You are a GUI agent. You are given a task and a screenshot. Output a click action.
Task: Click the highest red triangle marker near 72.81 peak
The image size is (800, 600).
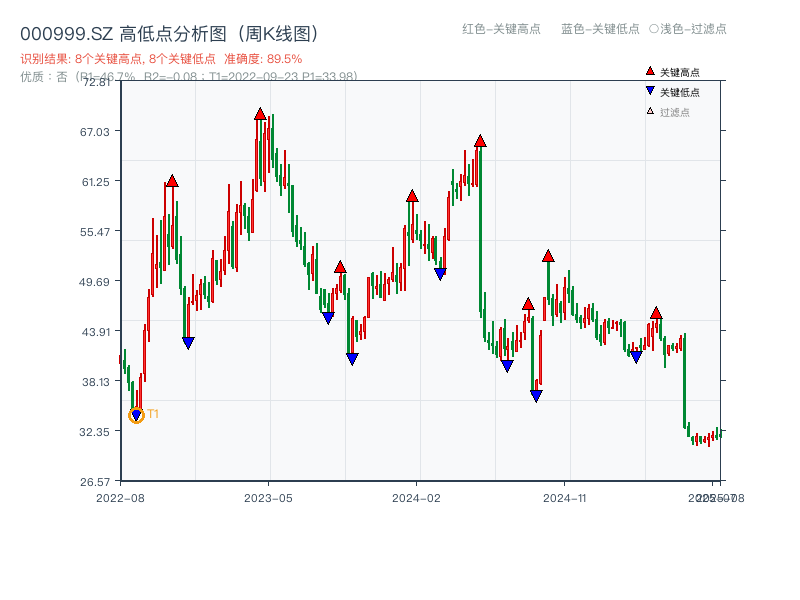click(x=261, y=114)
